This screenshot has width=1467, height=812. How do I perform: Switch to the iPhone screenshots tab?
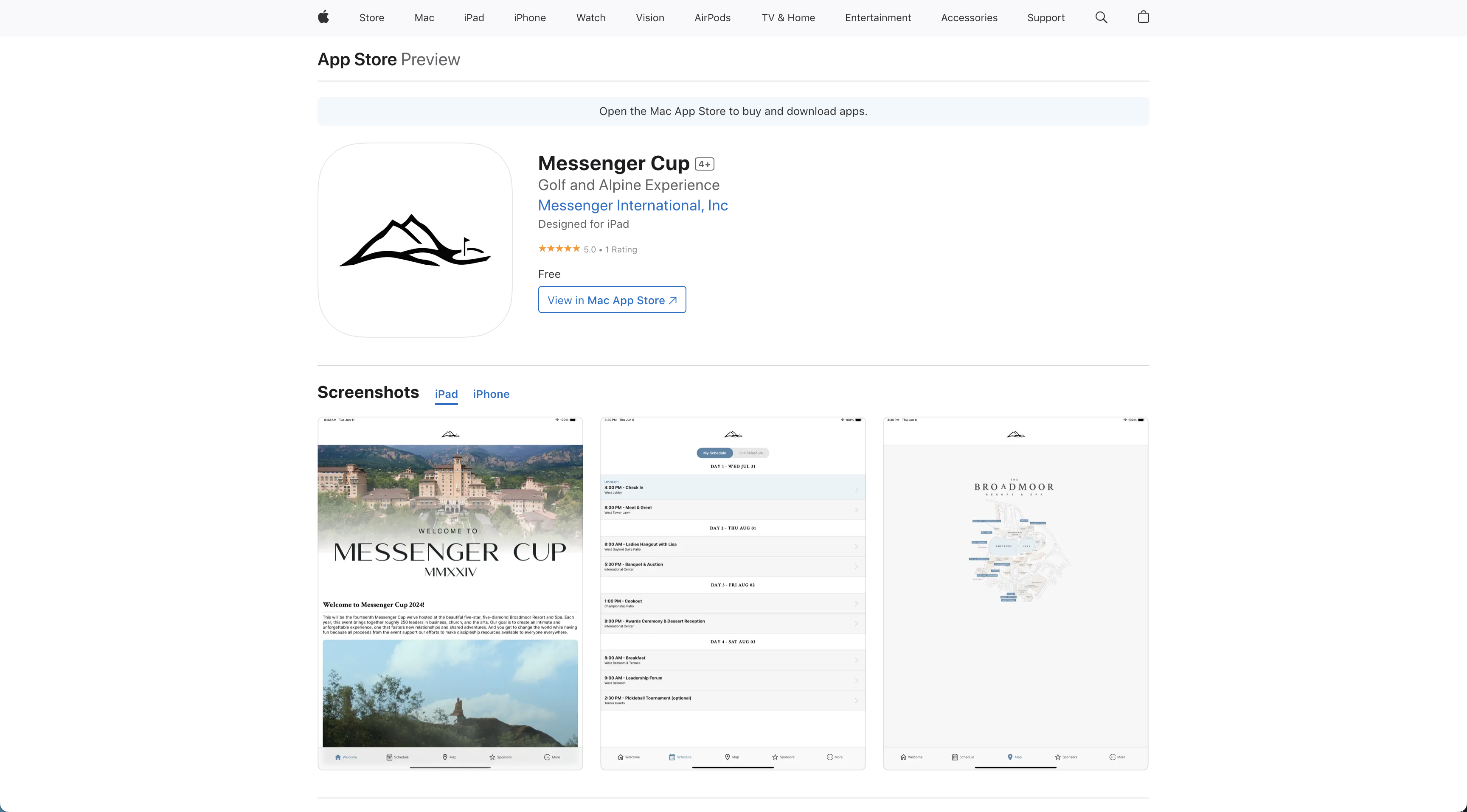pos(491,394)
